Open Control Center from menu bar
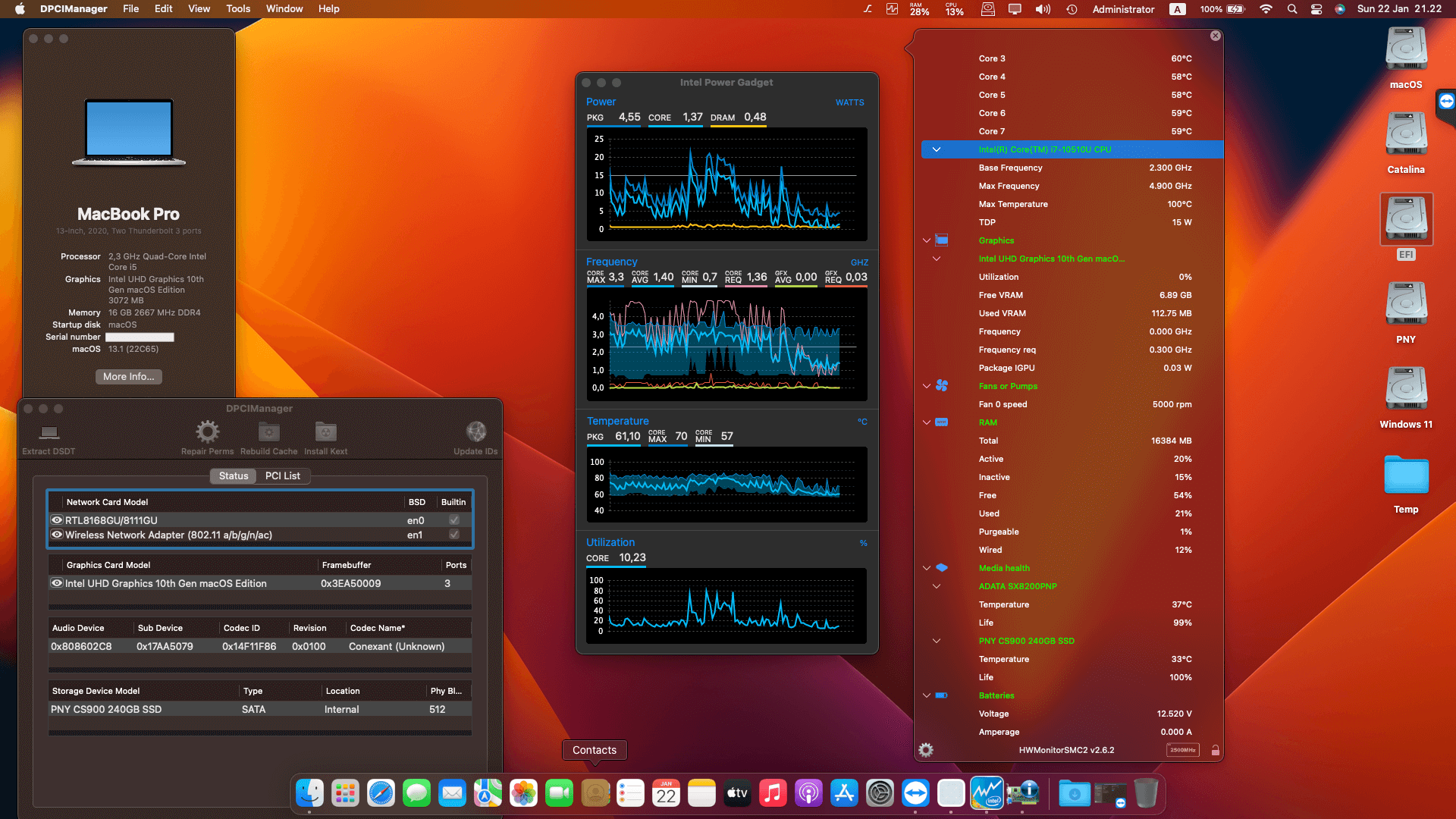1456x819 pixels. click(1316, 9)
